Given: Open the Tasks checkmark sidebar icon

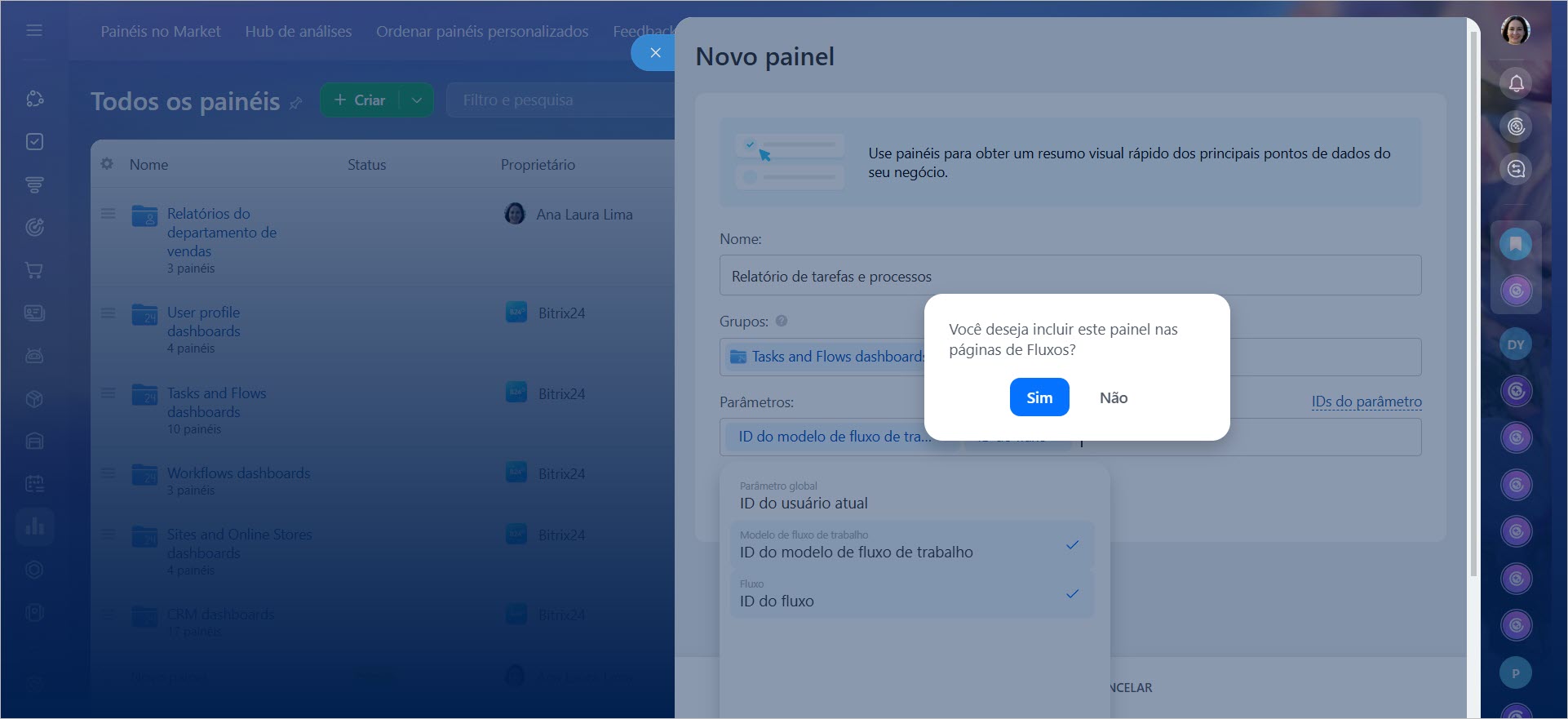Looking at the screenshot, I should [x=34, y=142].
